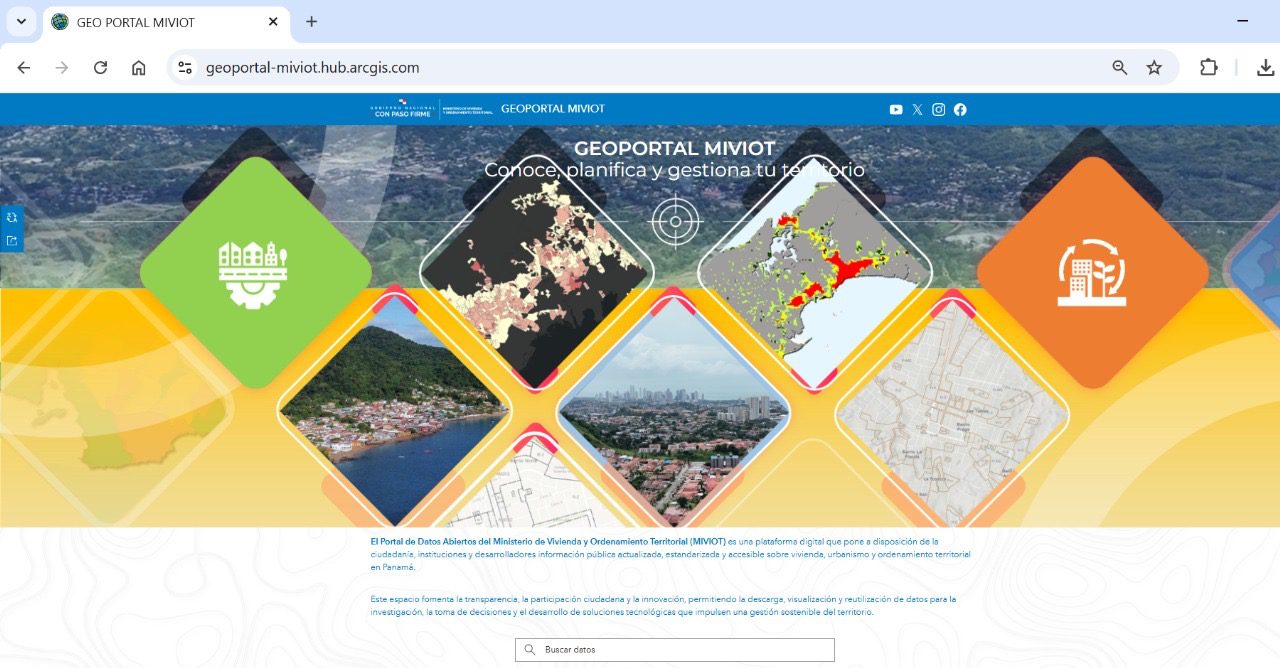The height and width of the screenshot is (668, 1280).
Task: View site information in address bar
Action: click(x=185, y=68)
